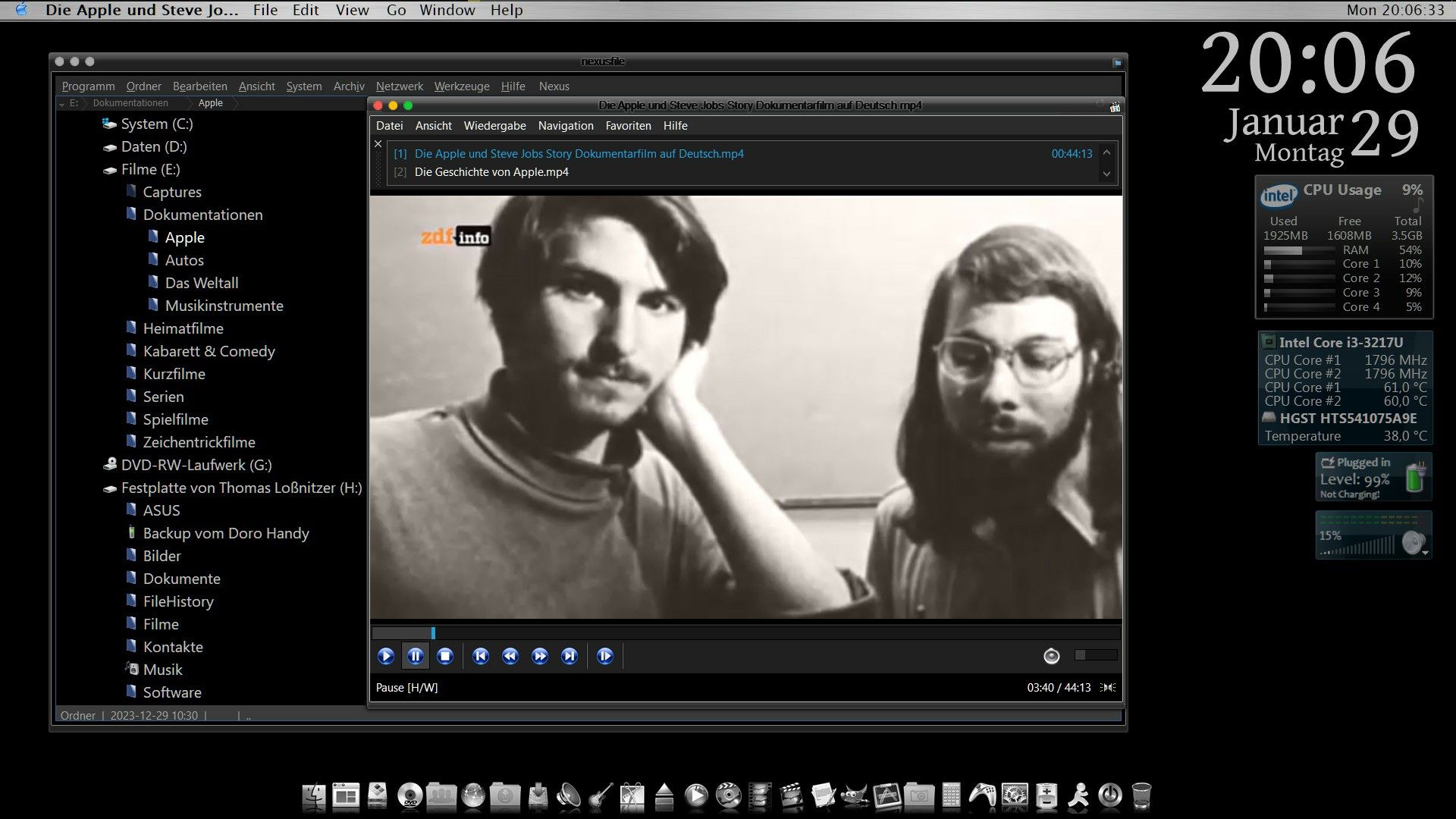Open the Apple menu in the top bar
The width and height of the screenshot is (1456, 819).
[x=21, y=10]
